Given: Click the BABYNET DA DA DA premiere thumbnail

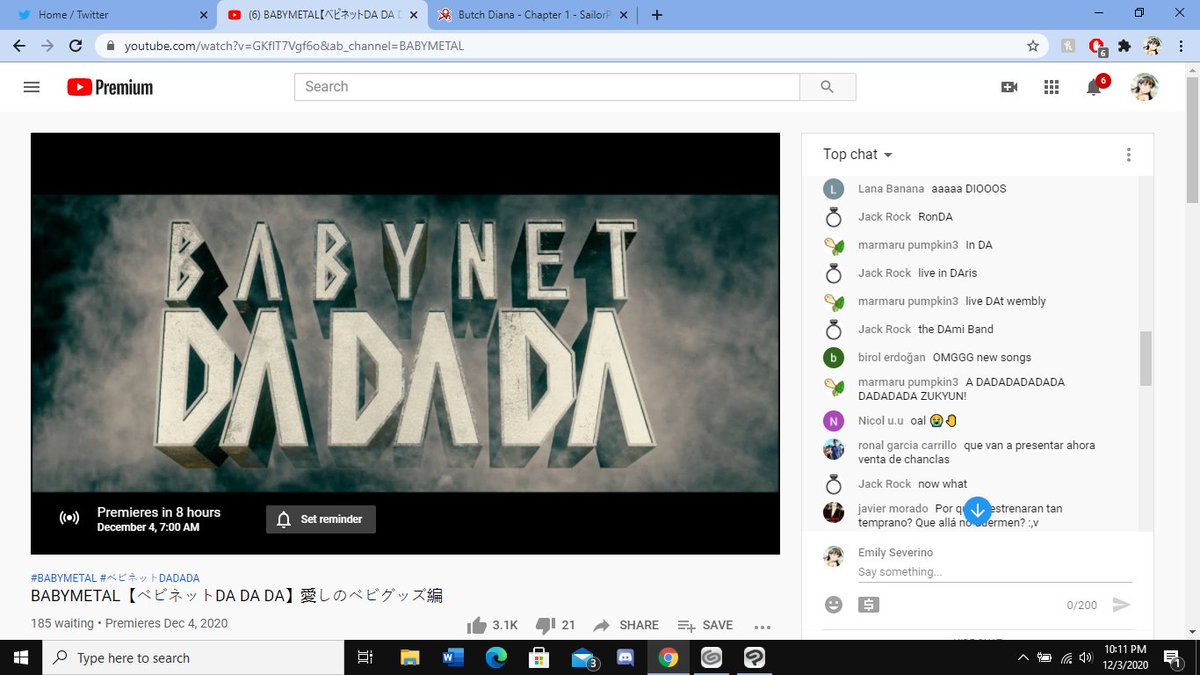Looking at the screenshot, I should (405, 343).
